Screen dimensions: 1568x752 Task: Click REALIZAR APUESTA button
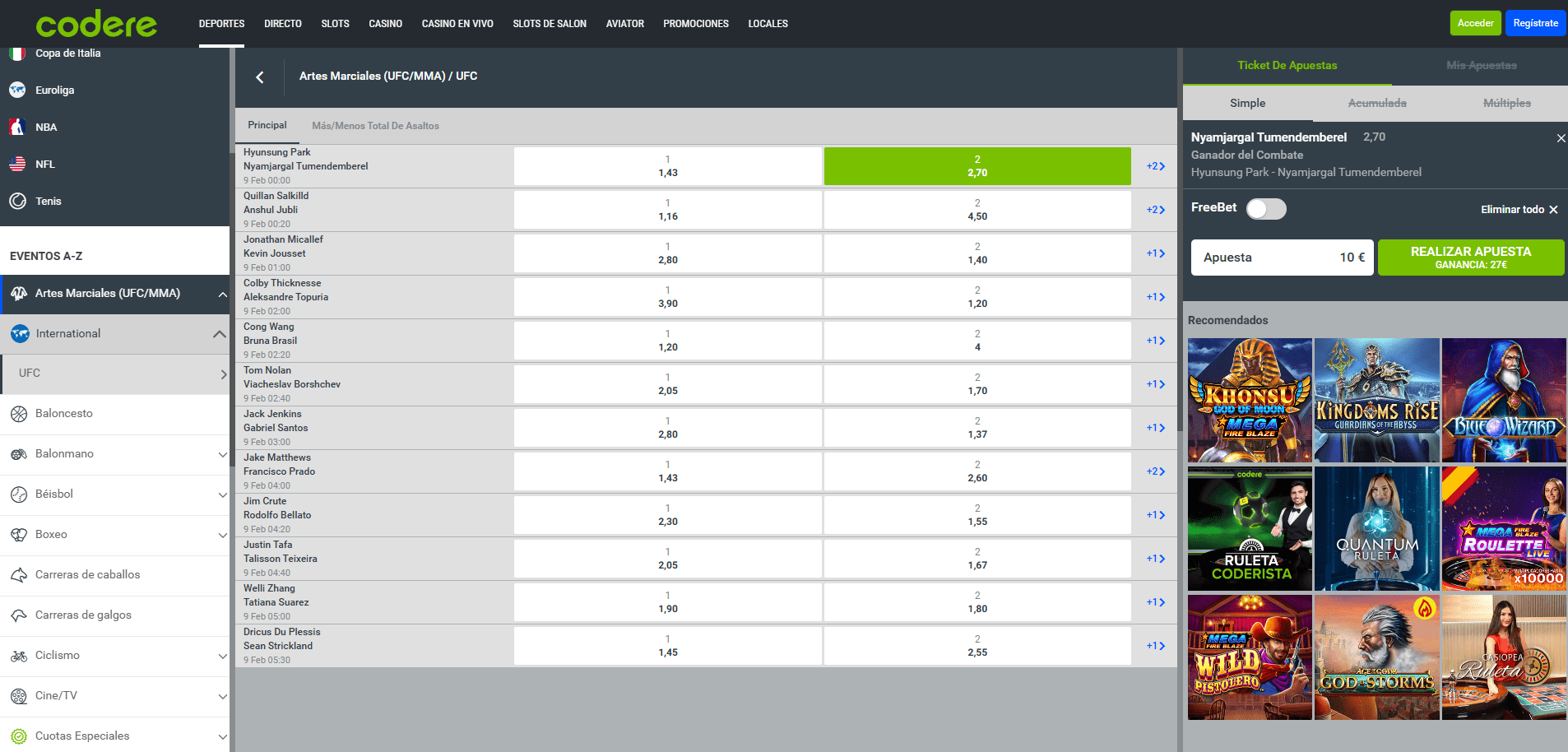[x=1471, y=258]
